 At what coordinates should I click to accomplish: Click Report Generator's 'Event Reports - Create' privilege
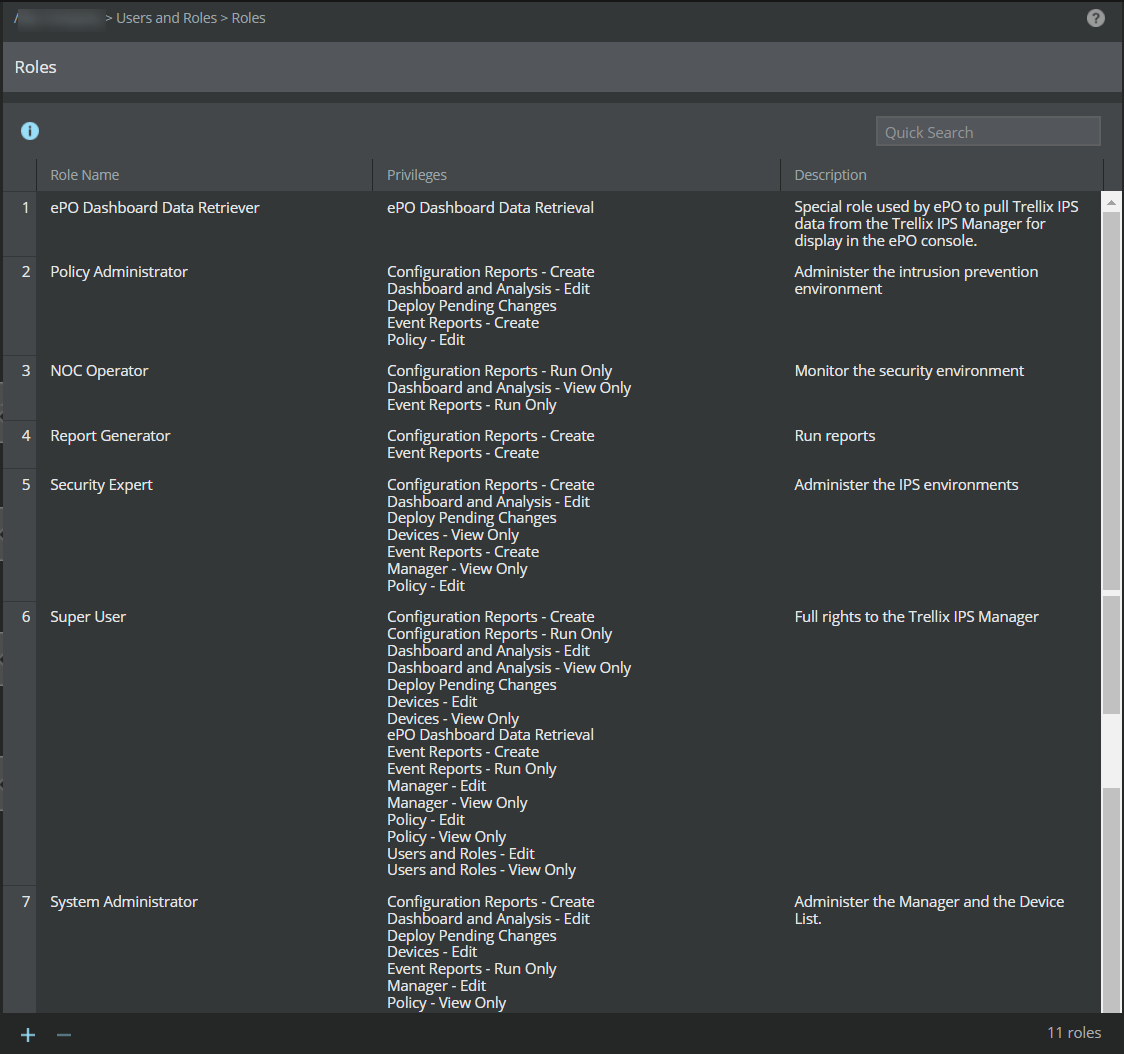[x=462, y=453]
